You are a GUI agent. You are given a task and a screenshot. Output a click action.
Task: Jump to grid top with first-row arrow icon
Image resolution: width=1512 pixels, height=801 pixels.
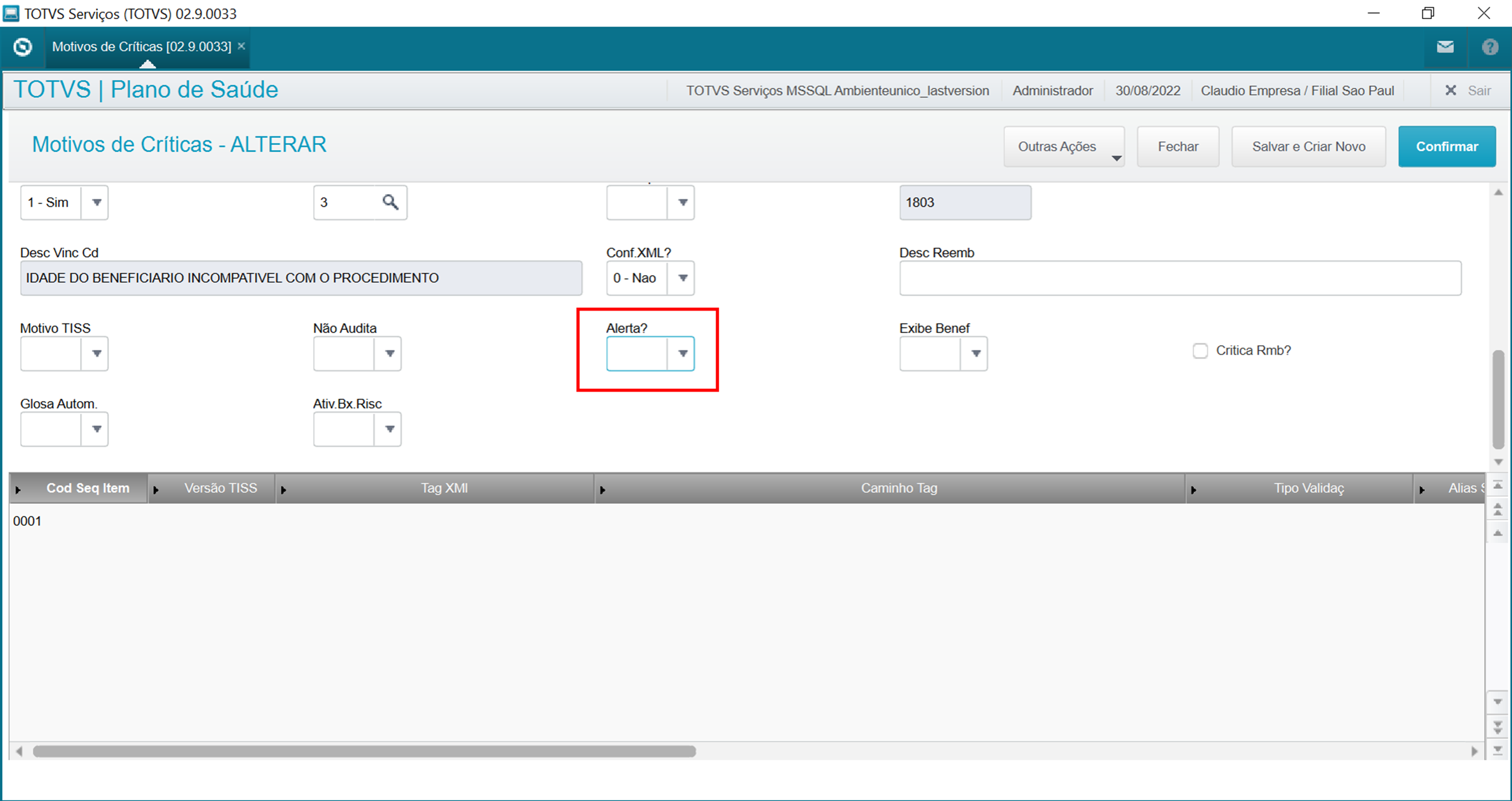pos(1498,485)
